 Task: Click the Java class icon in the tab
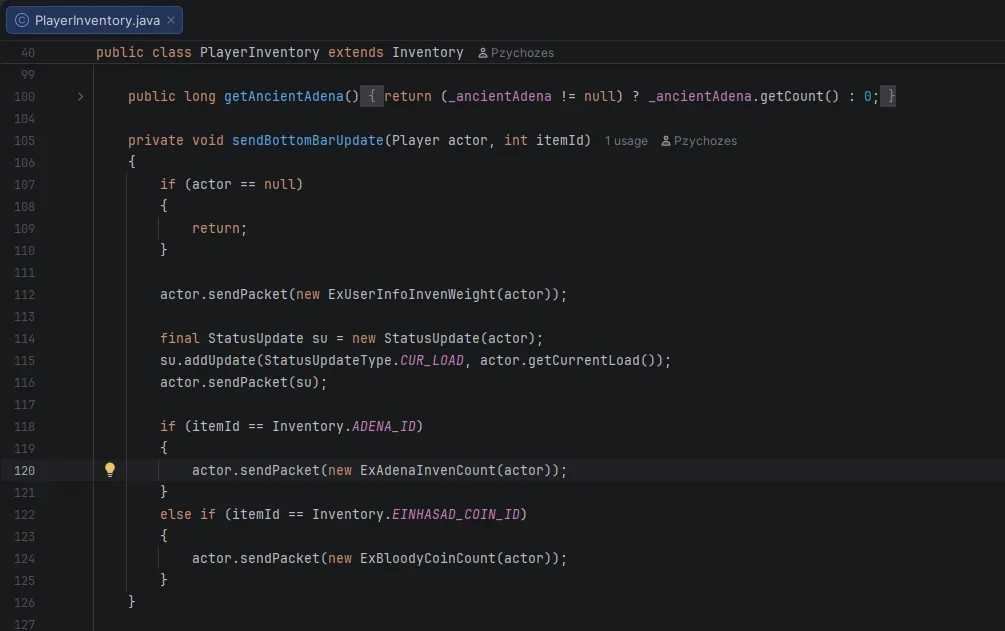pyautogui.click(x=22, y=20)
